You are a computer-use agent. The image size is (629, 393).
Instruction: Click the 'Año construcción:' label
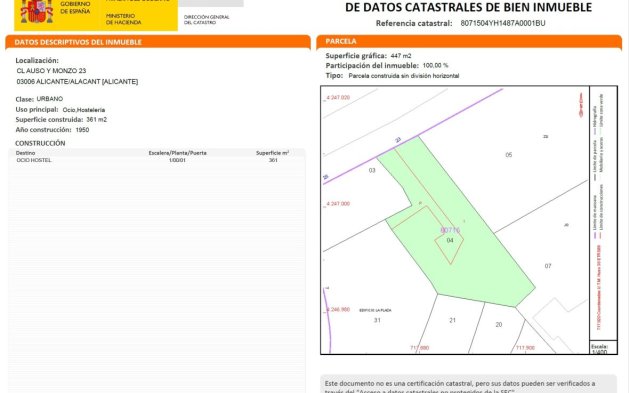[43, 130]
